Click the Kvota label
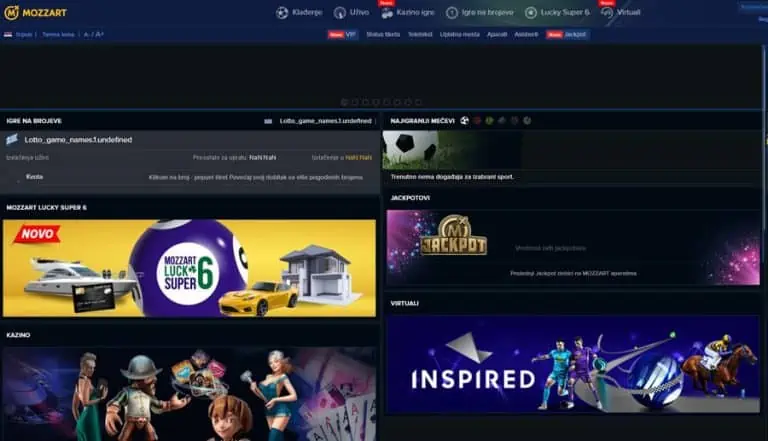The image size is (768, 441). point(34,176)
